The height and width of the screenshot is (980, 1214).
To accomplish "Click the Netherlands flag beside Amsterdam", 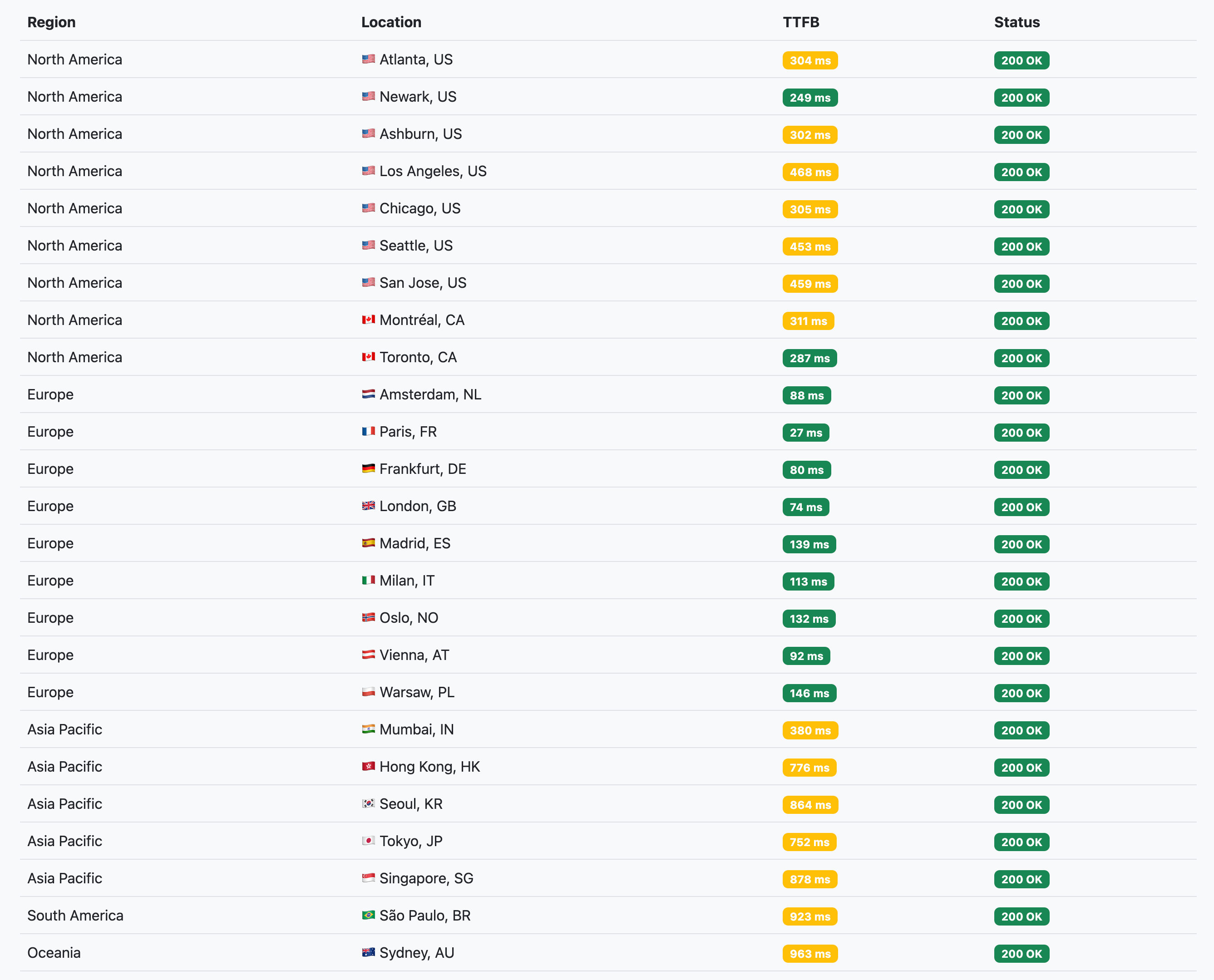I will click(368, 394).
